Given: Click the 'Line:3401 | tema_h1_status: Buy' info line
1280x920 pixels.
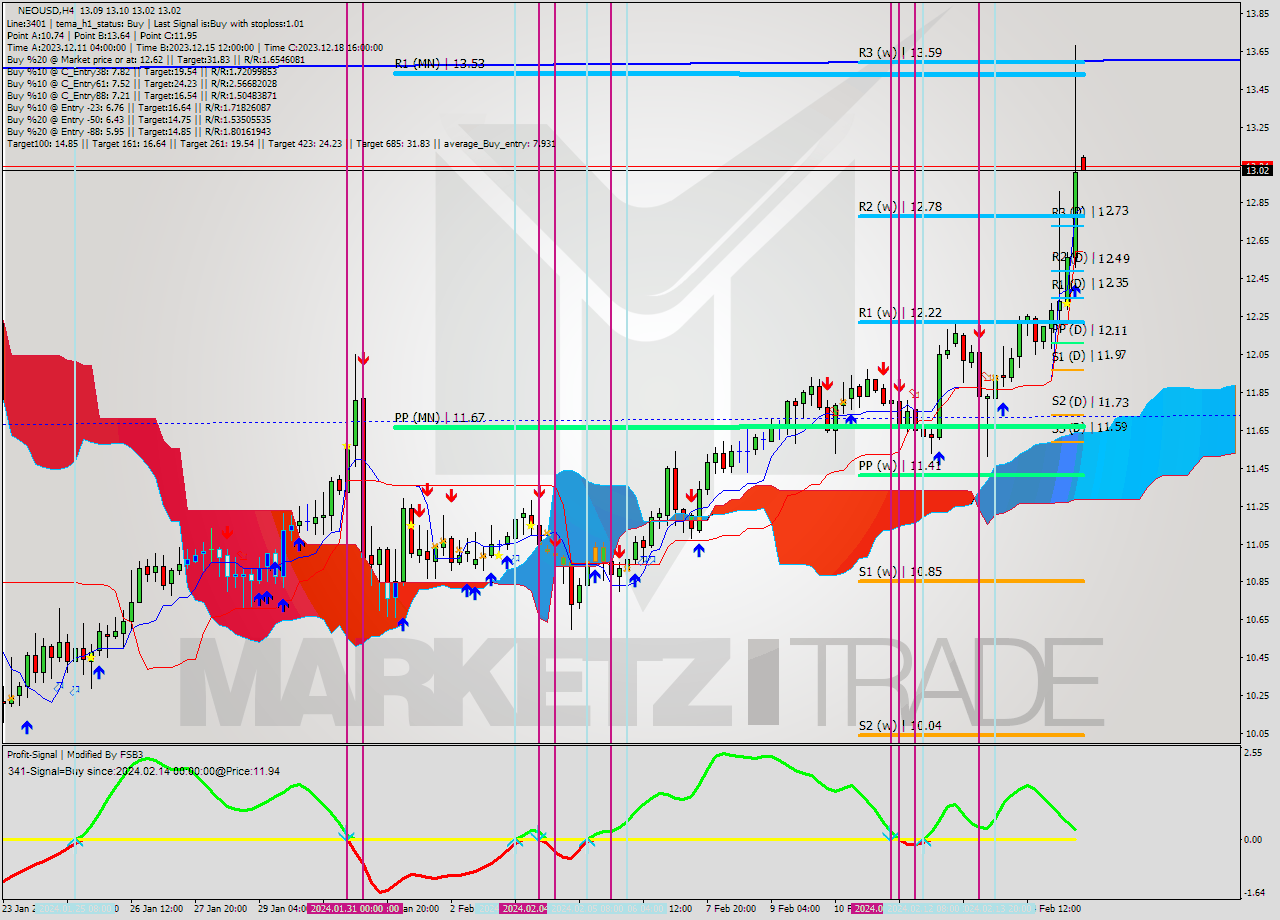Looking at the screenshot, I should [154, 23].
